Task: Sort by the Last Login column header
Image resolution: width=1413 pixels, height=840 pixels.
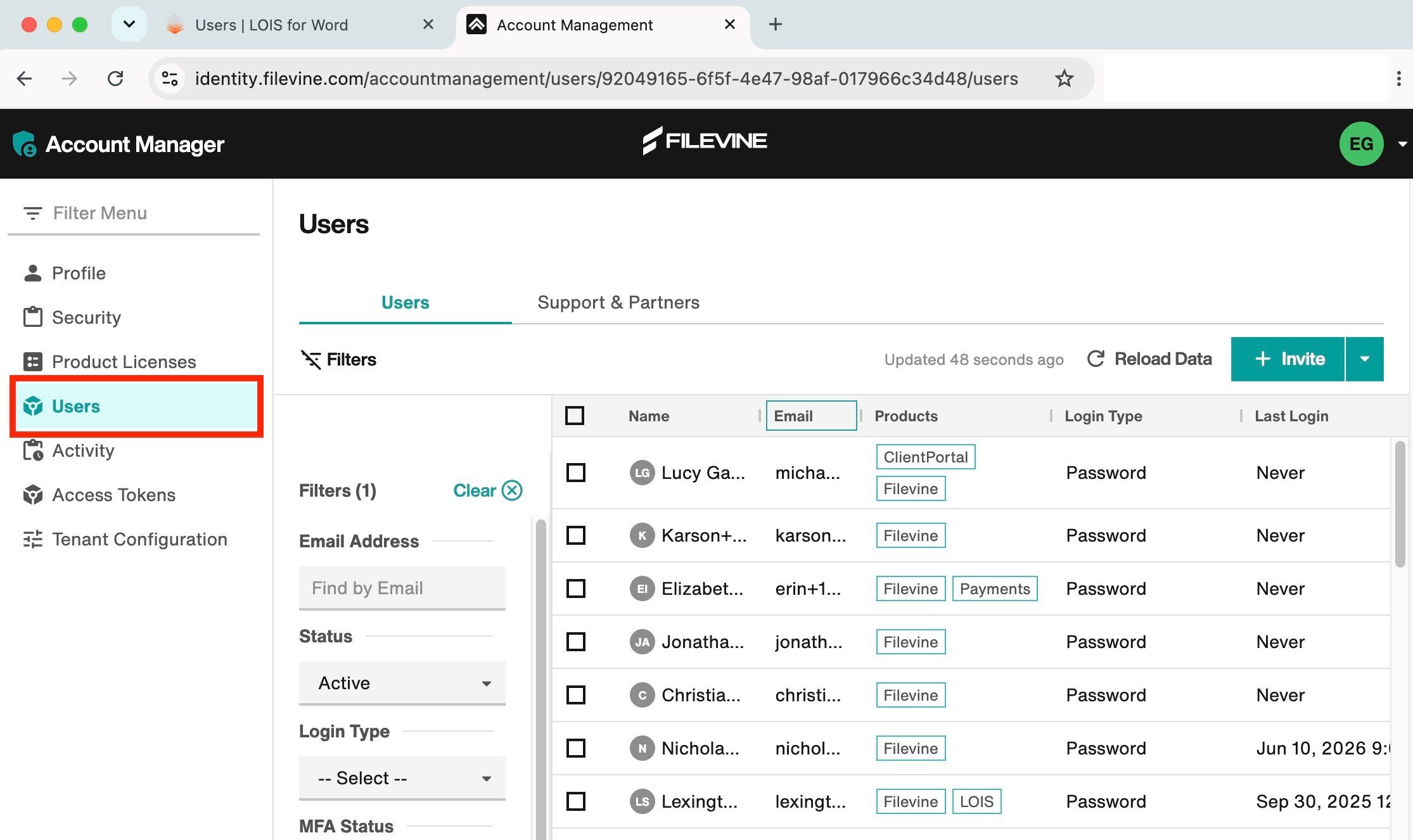Action: 1291,416
